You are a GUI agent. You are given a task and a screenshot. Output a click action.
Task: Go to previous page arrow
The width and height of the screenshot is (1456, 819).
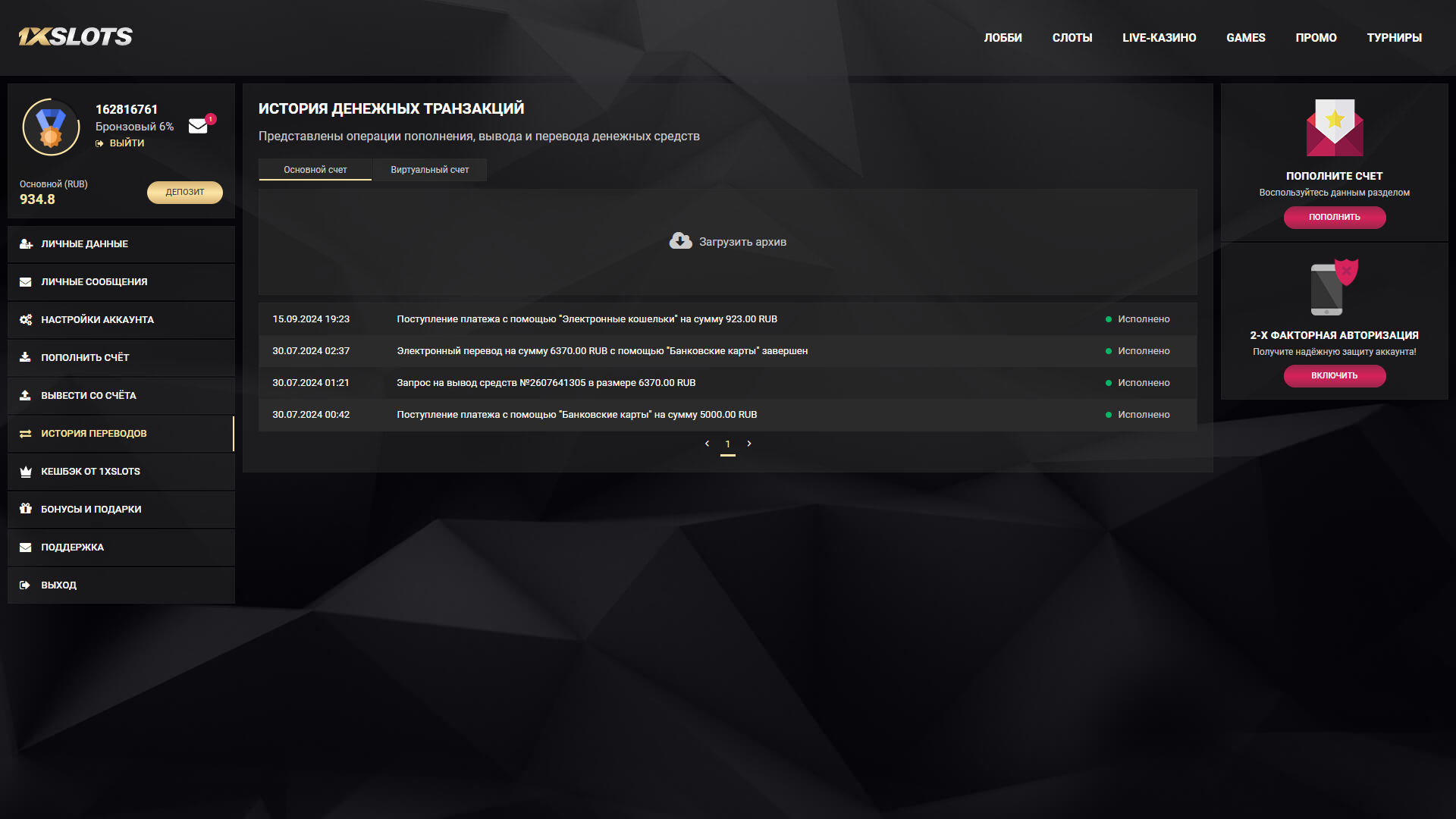(x=707, y=444)
